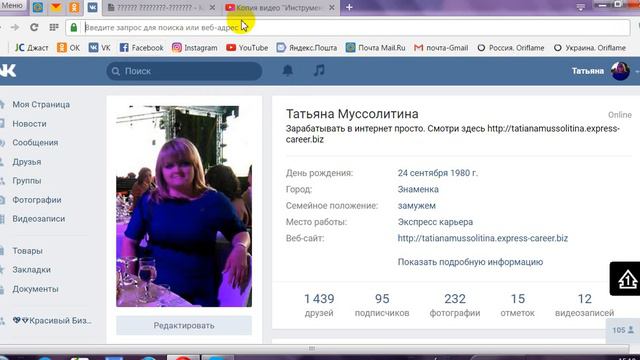The height and width of the screenshot is (360, 640).
Task: Click workplace Экспресс карьера
Action: (436, 222)
